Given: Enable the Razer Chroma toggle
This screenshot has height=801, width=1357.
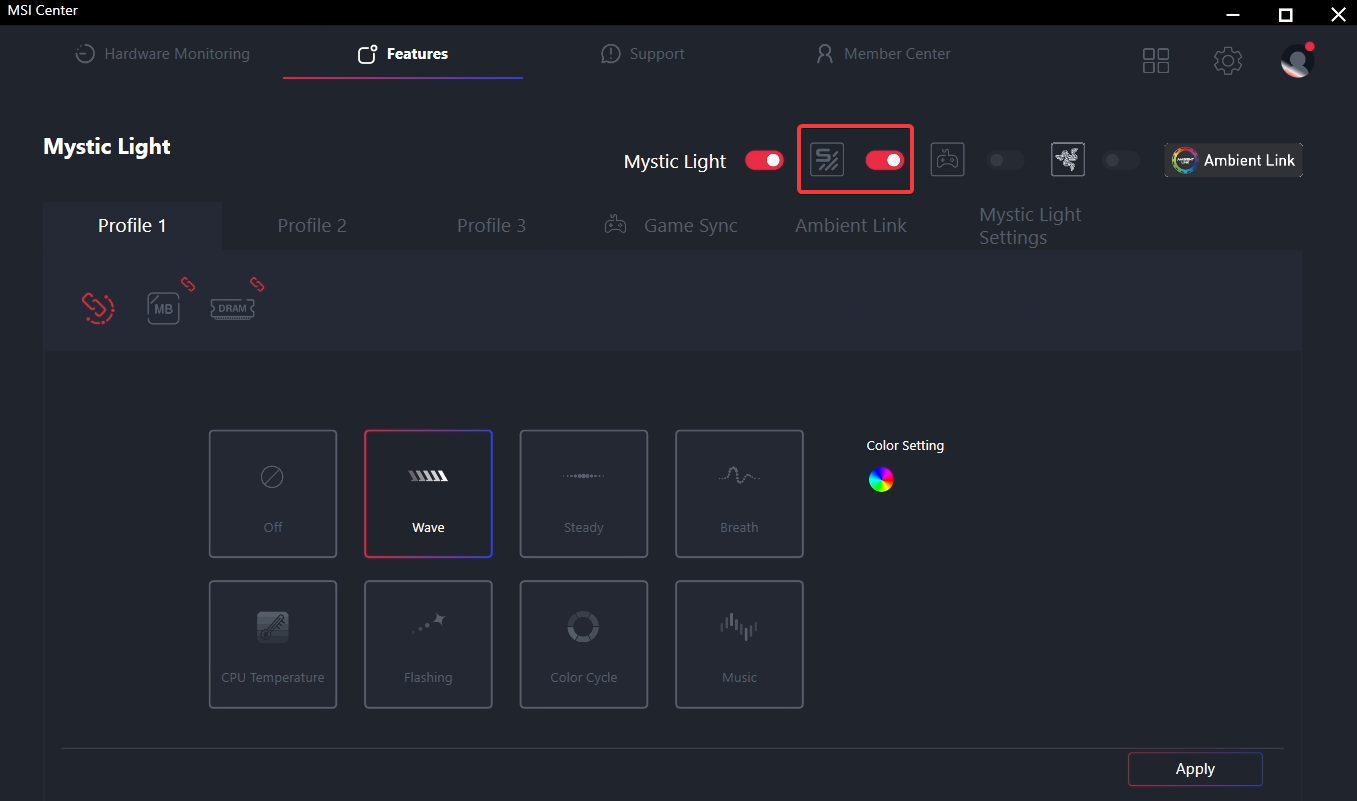Looking at the screenshot, I should [1120, 161].
